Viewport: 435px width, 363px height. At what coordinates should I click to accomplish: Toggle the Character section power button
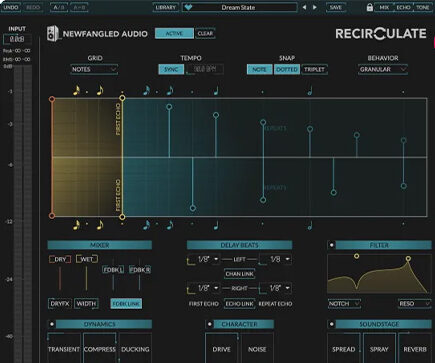210,324
